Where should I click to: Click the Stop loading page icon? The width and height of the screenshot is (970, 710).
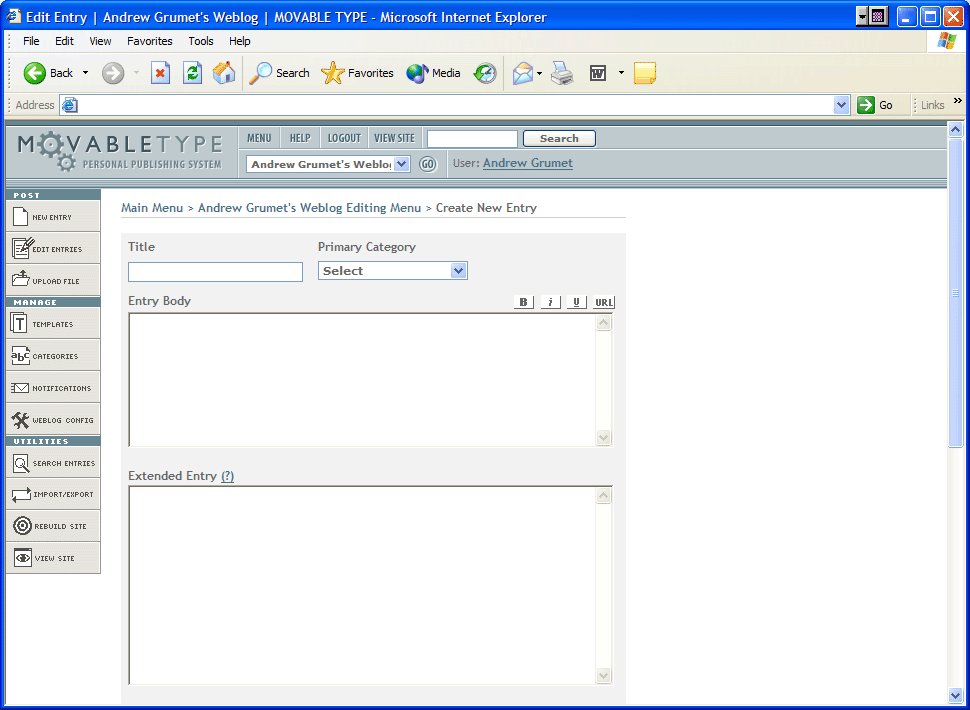160,73
